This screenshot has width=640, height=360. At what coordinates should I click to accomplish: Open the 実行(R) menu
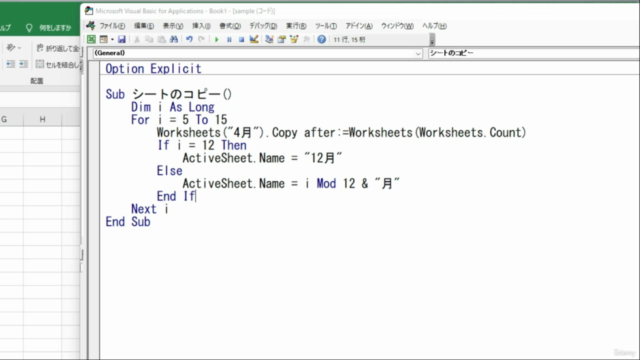click(x=296, y=26)
